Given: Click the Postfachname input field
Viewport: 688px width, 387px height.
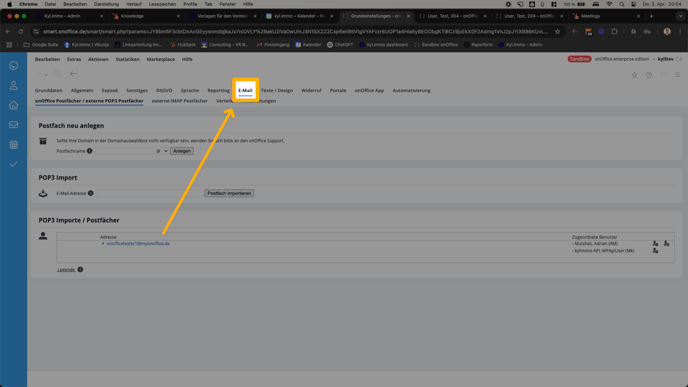Looking at the screenshot, I should tap(125, 151).
